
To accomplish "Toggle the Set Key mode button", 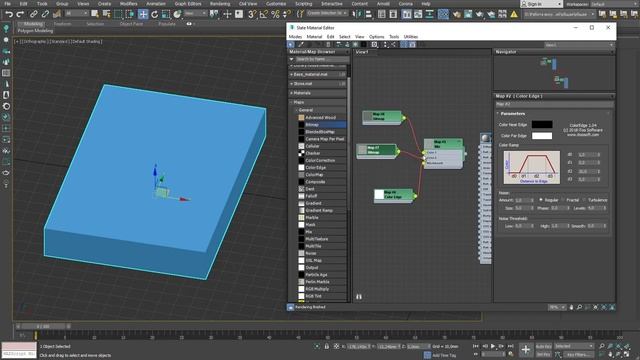I will click(543, 354).
